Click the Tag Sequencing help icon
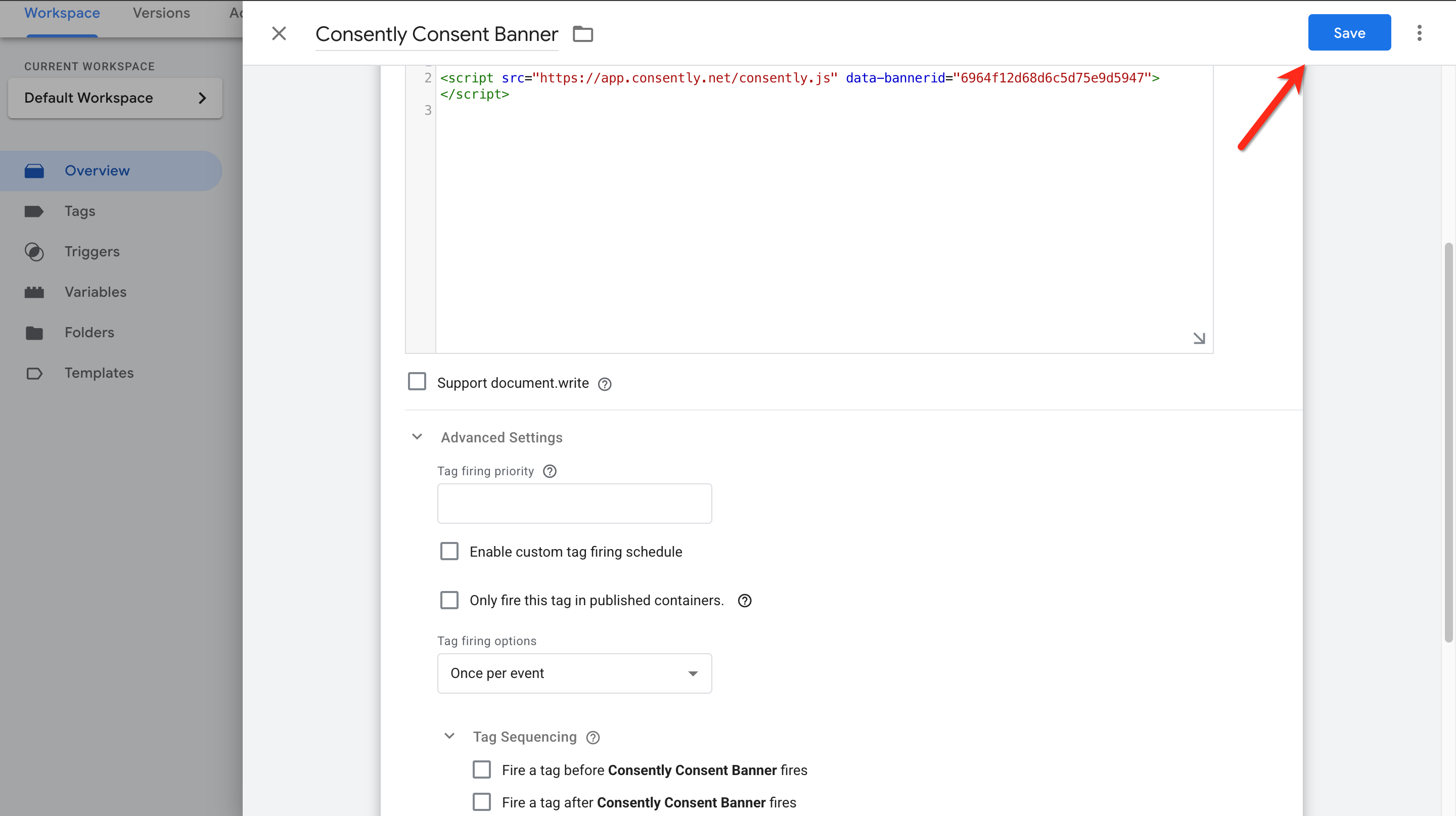1456x816 pixels. point(593,738)
